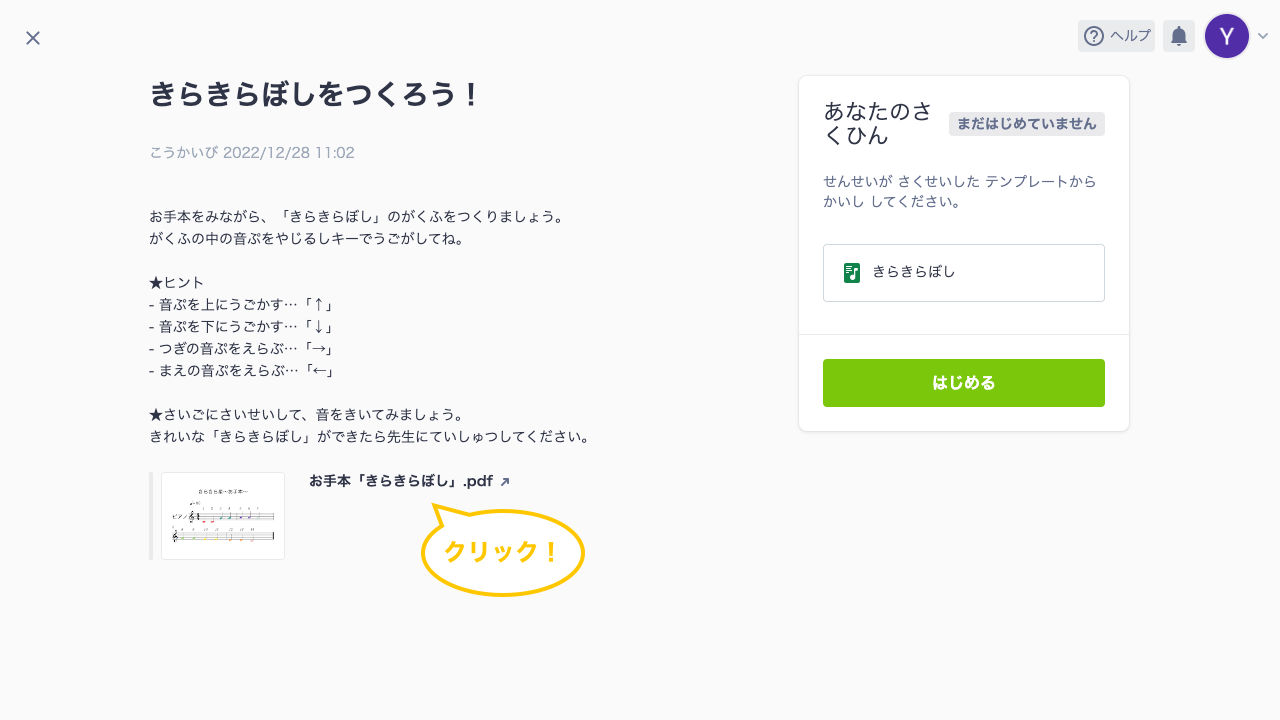Click the bold PDF filename text
Viewport: 1280px width, 720px height.
pyautogui.click(x=400, y=481)
